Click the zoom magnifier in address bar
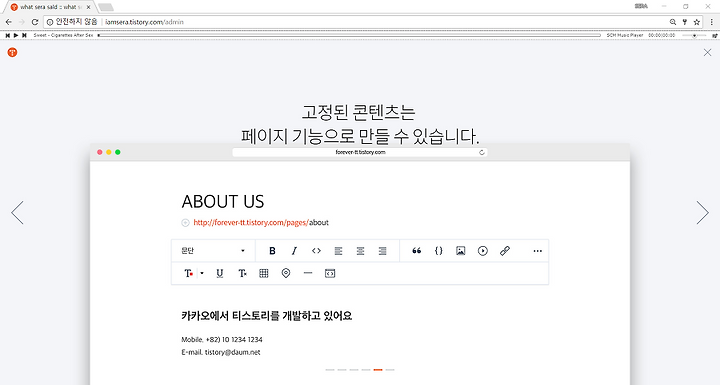This screenshot has width=720, height=385. [x=673, y=22]
